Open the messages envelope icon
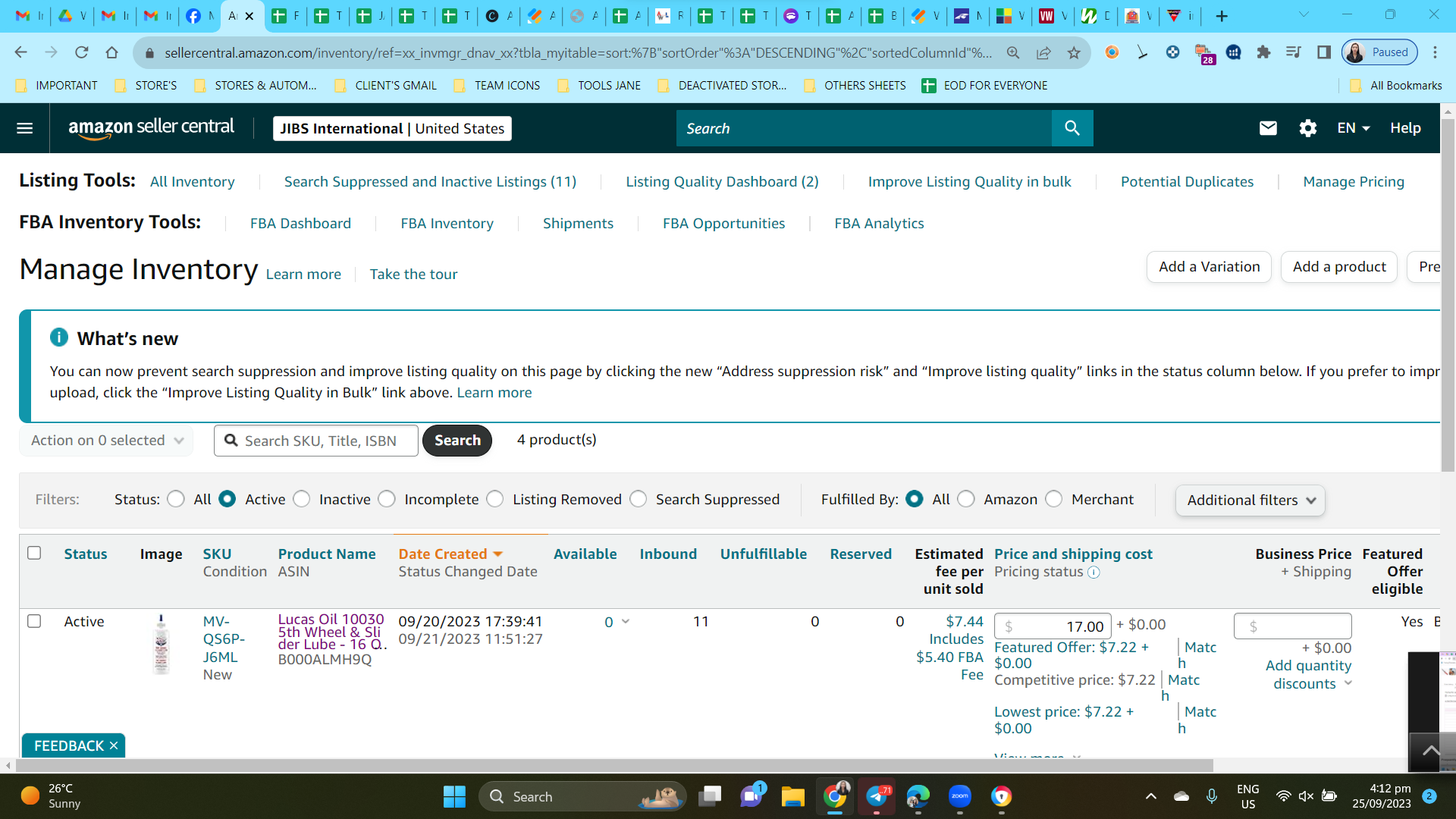Image resolution: width=1456 pixels, height=819 pixels. point(1268,128)
